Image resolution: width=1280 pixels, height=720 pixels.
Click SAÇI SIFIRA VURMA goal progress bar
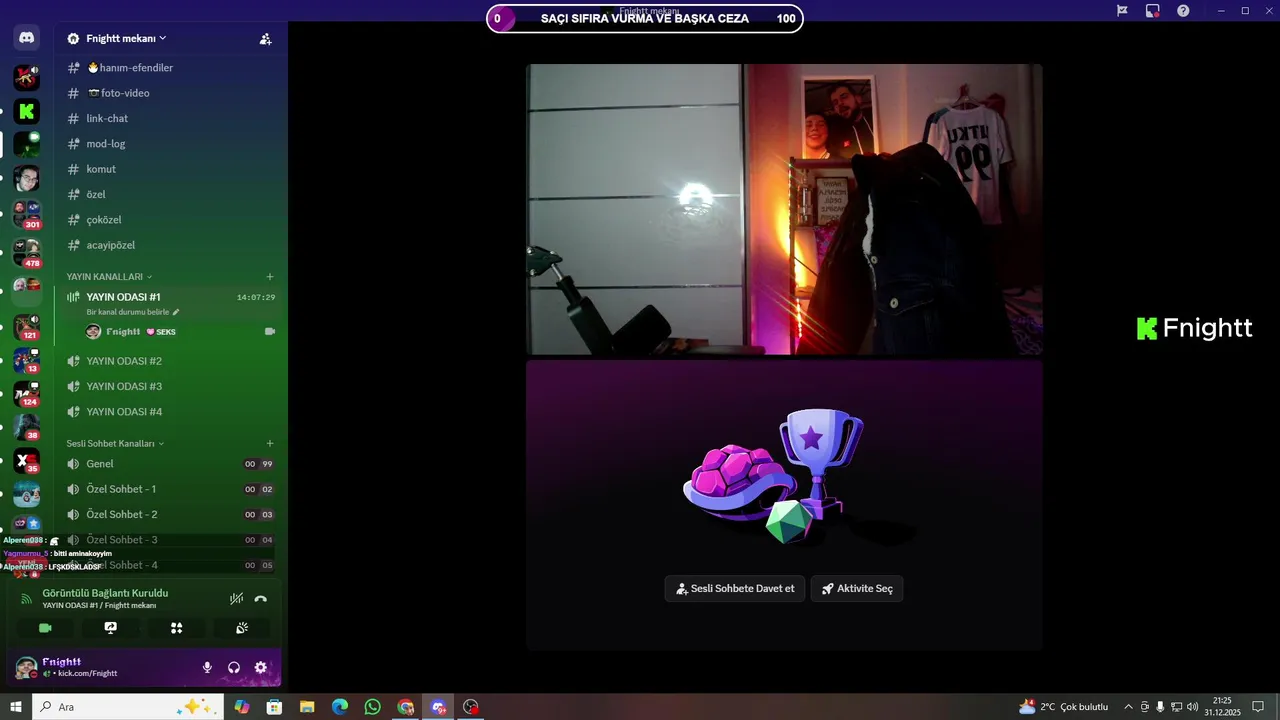point(645,18)
